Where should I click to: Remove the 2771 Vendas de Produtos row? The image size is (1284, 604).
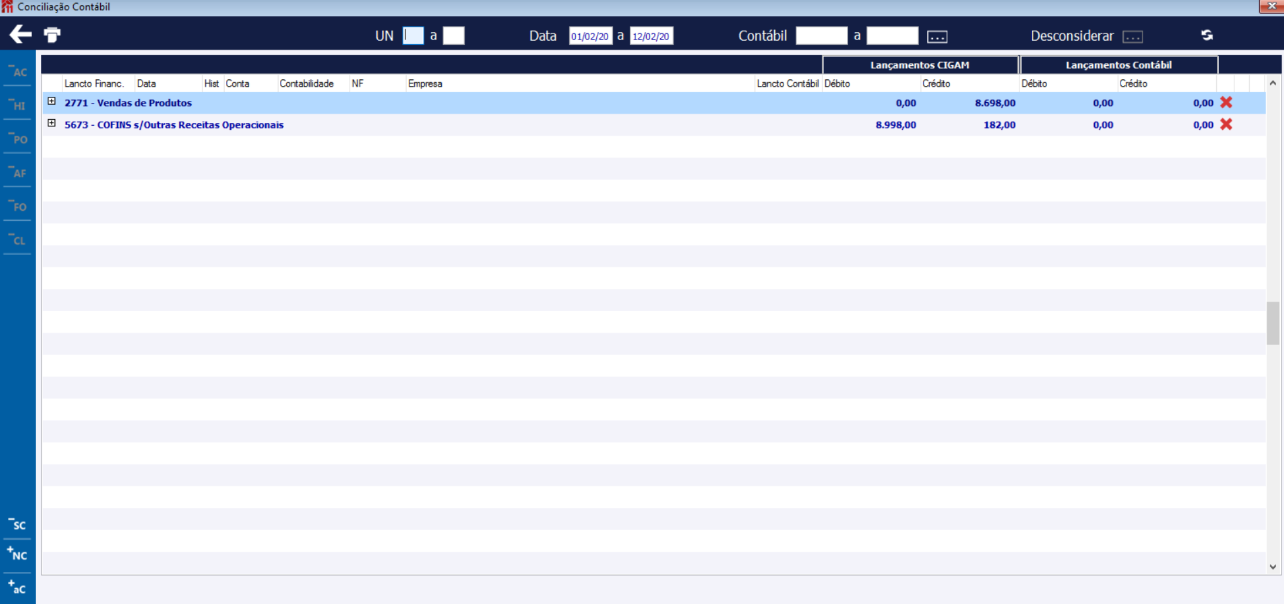pyautogui.click(x=1226, y=102)
